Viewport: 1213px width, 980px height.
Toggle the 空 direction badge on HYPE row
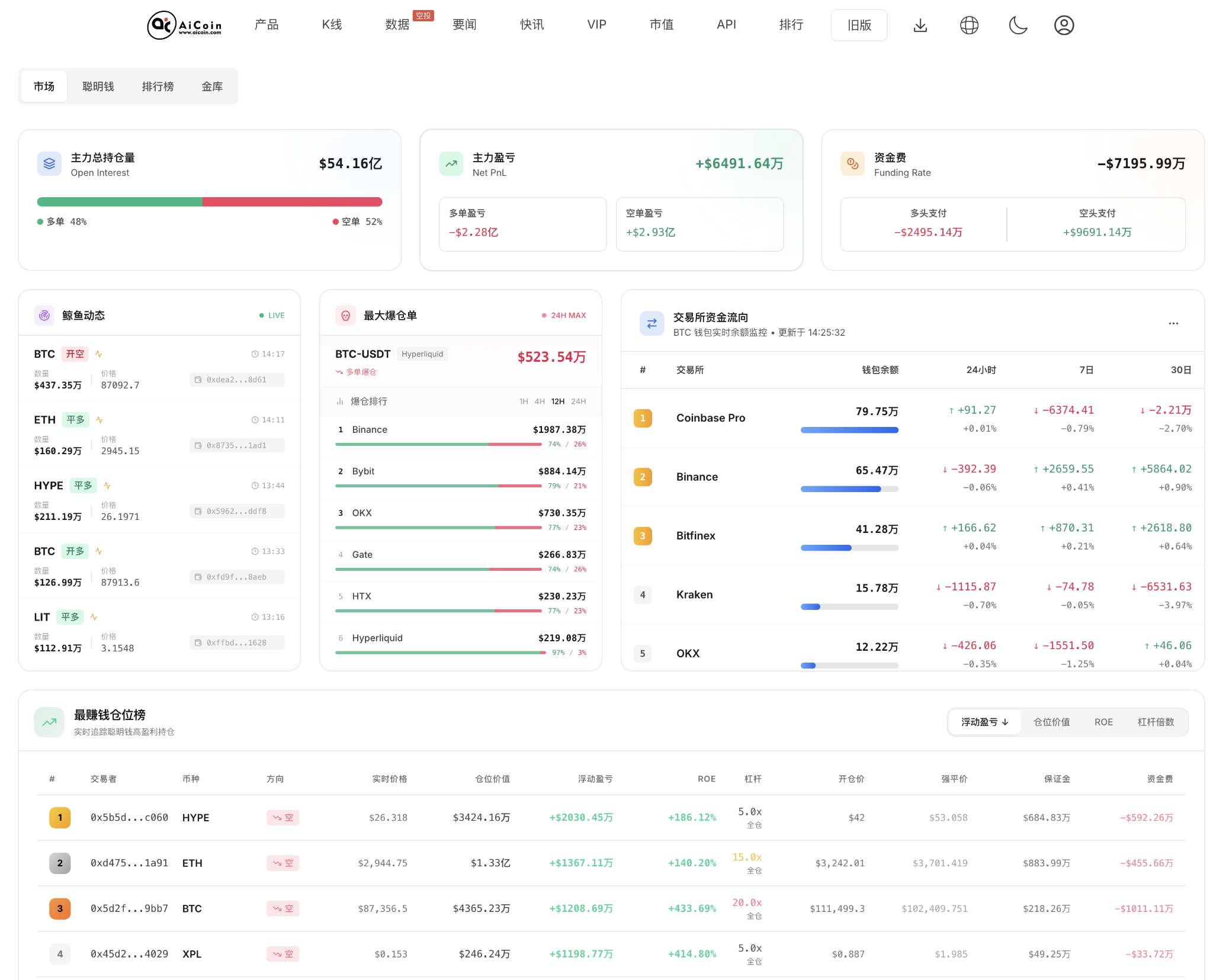pos(283,818)
